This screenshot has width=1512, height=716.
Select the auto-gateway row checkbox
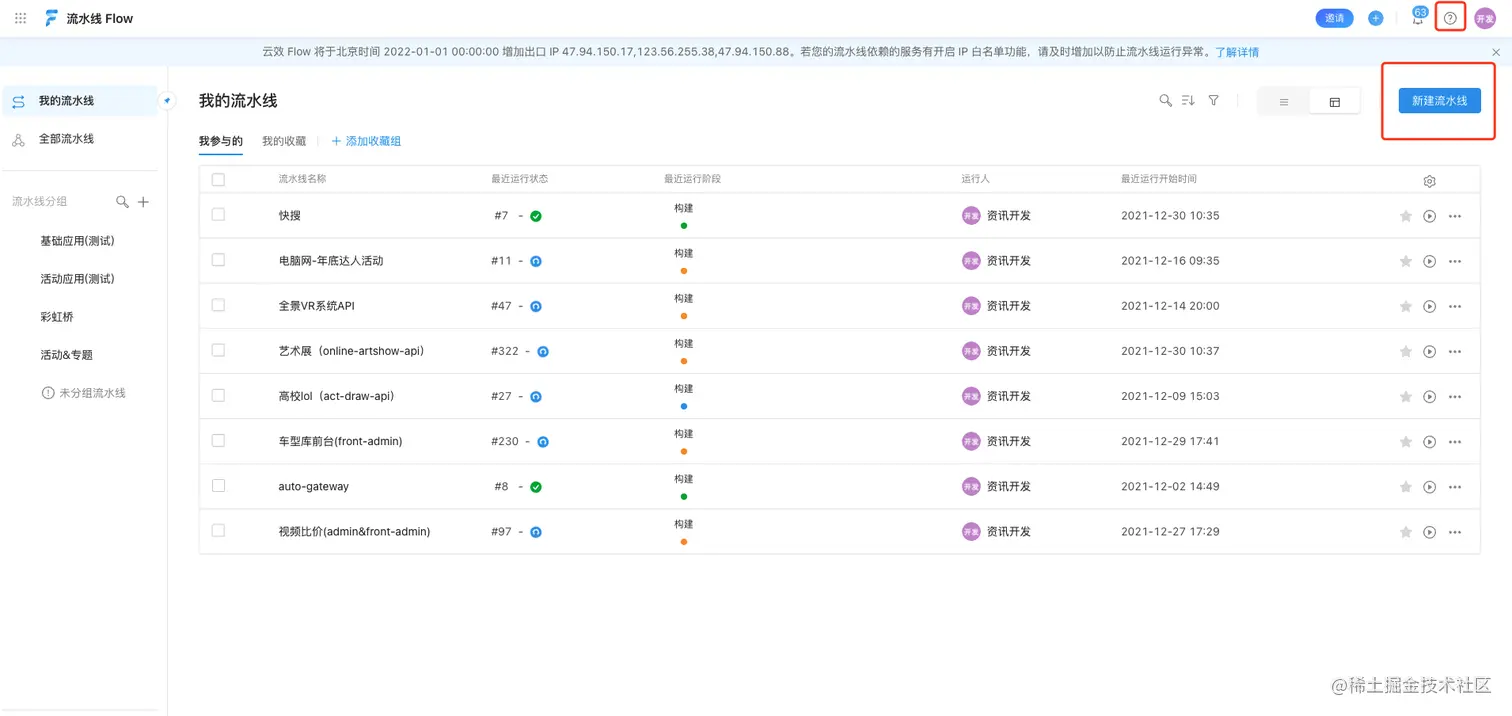click(x=218, y=486)
